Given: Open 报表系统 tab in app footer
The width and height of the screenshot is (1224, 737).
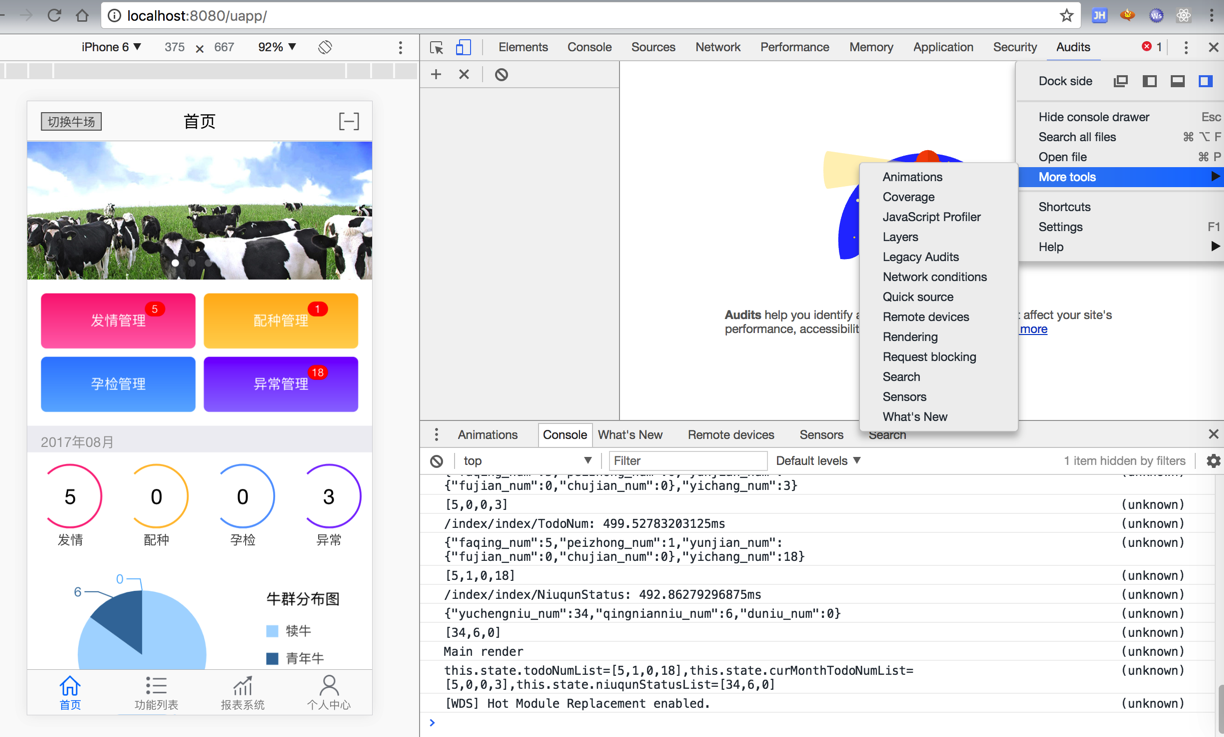Looking at the screenshot, I should click(x=242, y=692).
